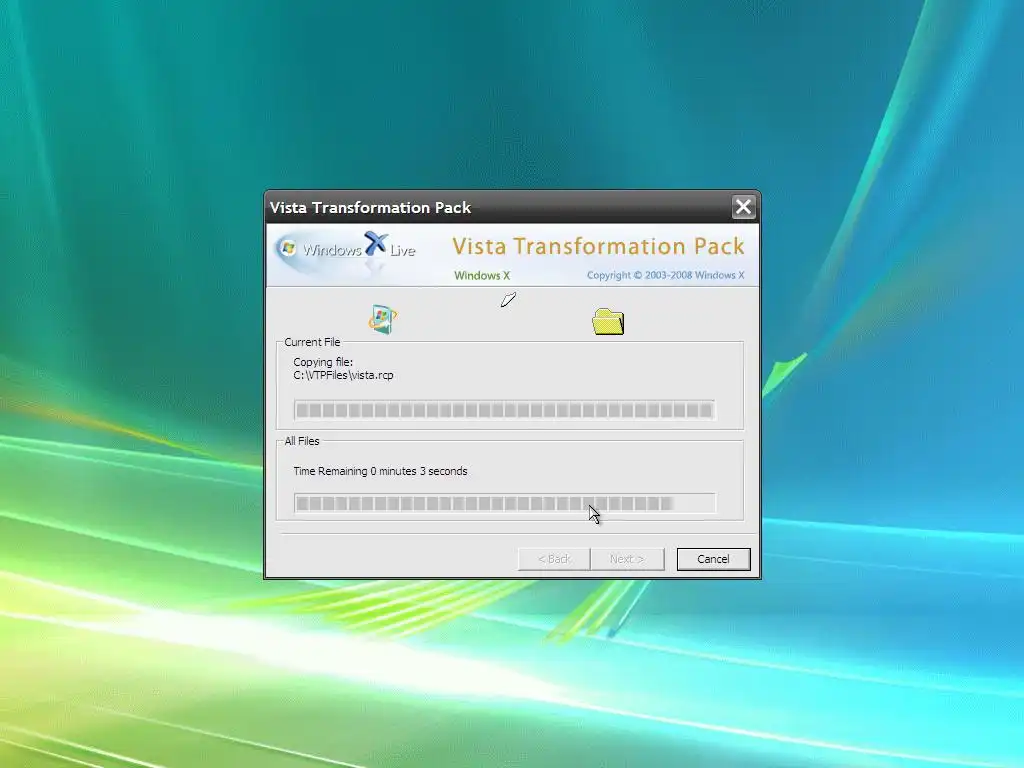Click the Current File group label
Viewport: 1024px width, 768px height.
[312, 342]
